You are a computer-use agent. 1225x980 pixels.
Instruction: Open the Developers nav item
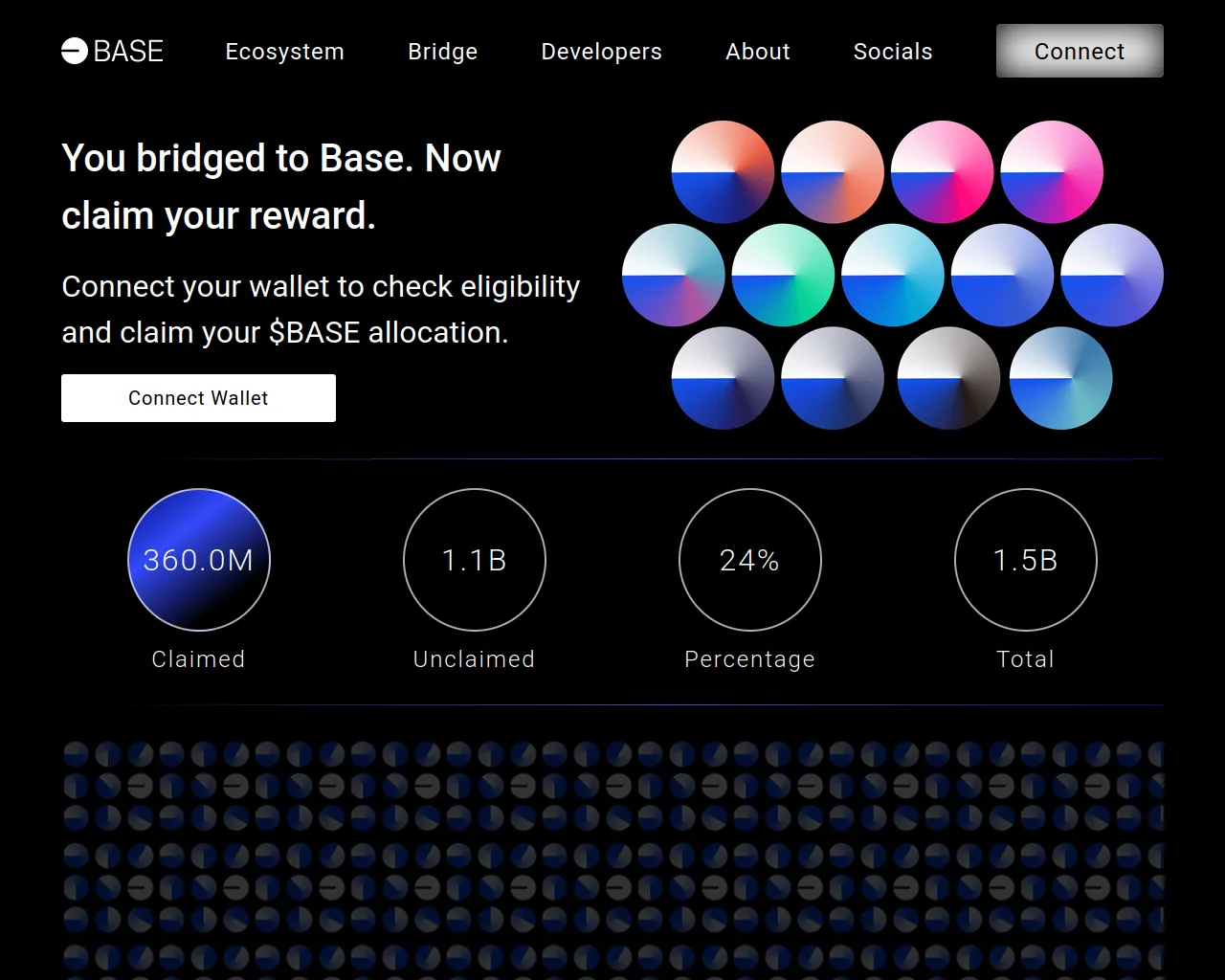[x=601, y=52]
